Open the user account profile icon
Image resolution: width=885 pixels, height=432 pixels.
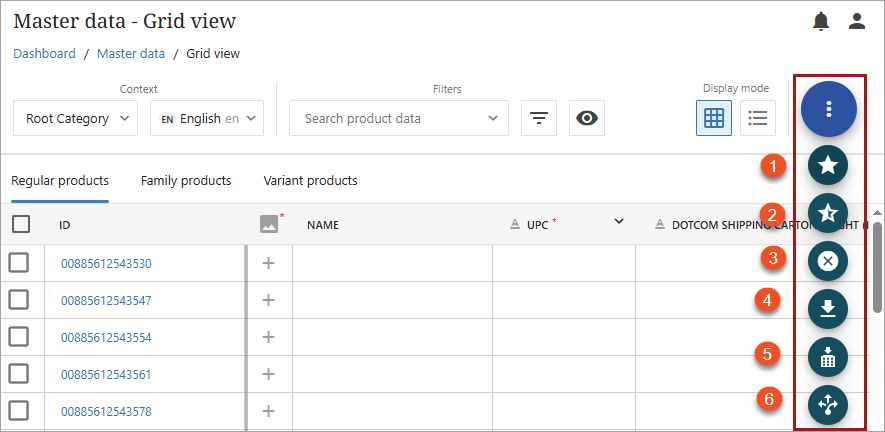pos(857,21)
